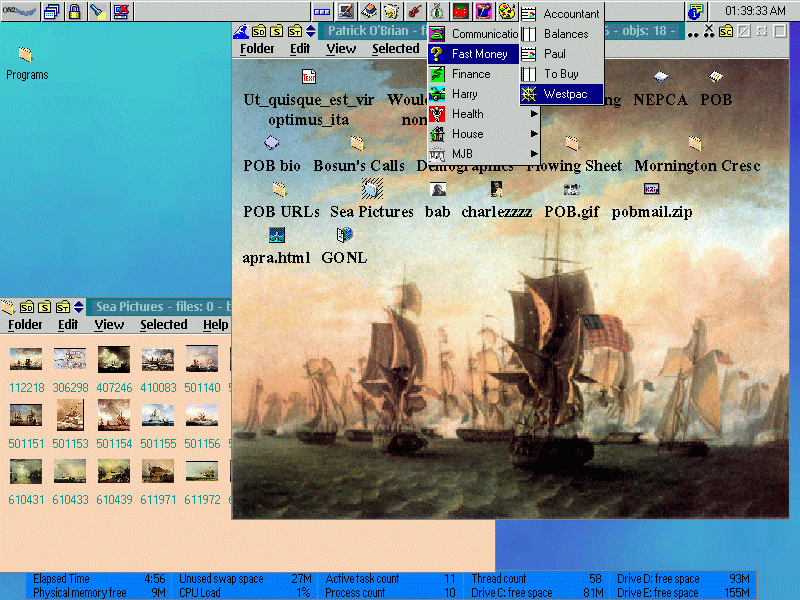Click the Patrick O'Brian window system icon
Image resolution: width=800 pixels, height=600 pixels.
(x=241, y=31)
